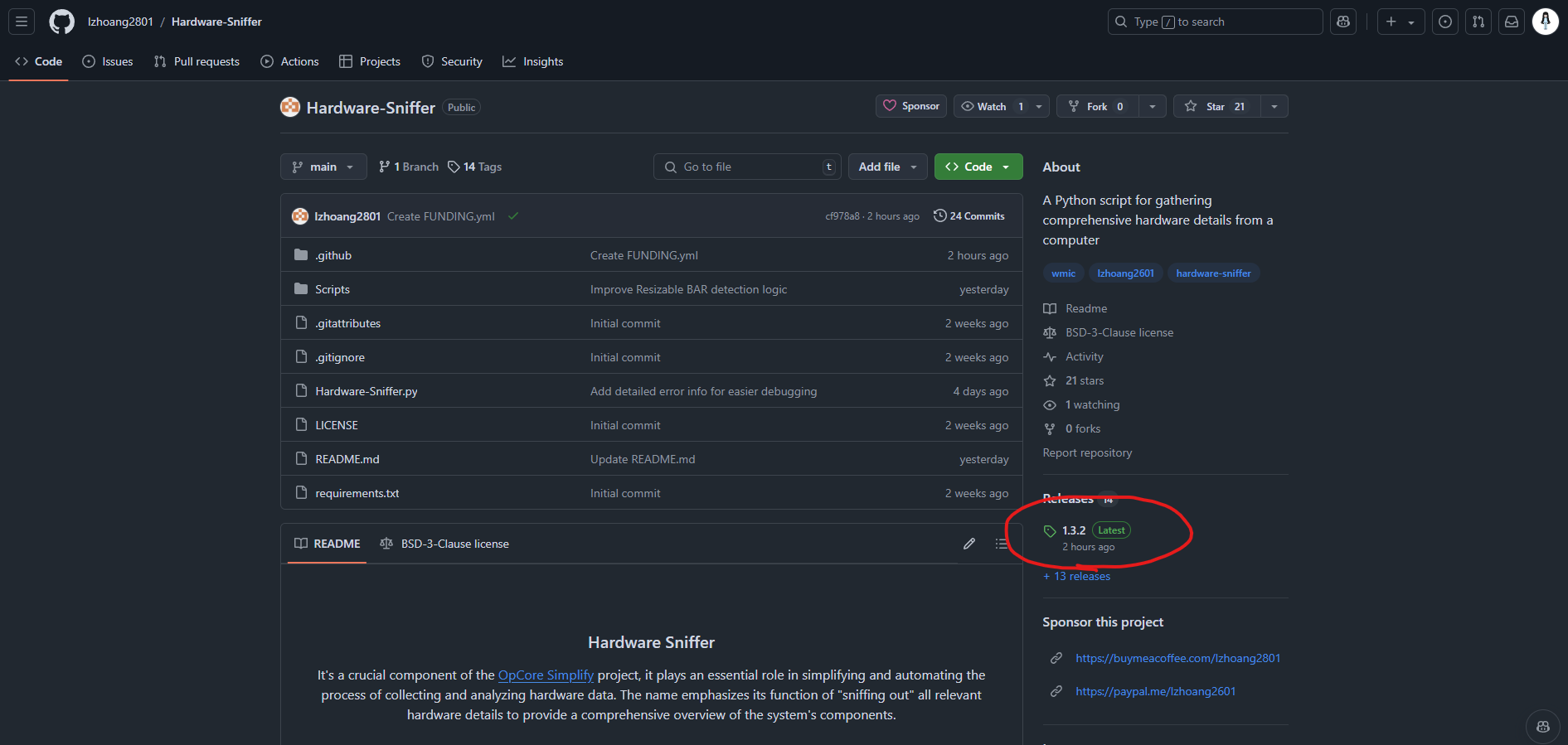Viewport: 1568px width, 745px height.
Task: Open requirements.txt file
Action: click(357, 493)
